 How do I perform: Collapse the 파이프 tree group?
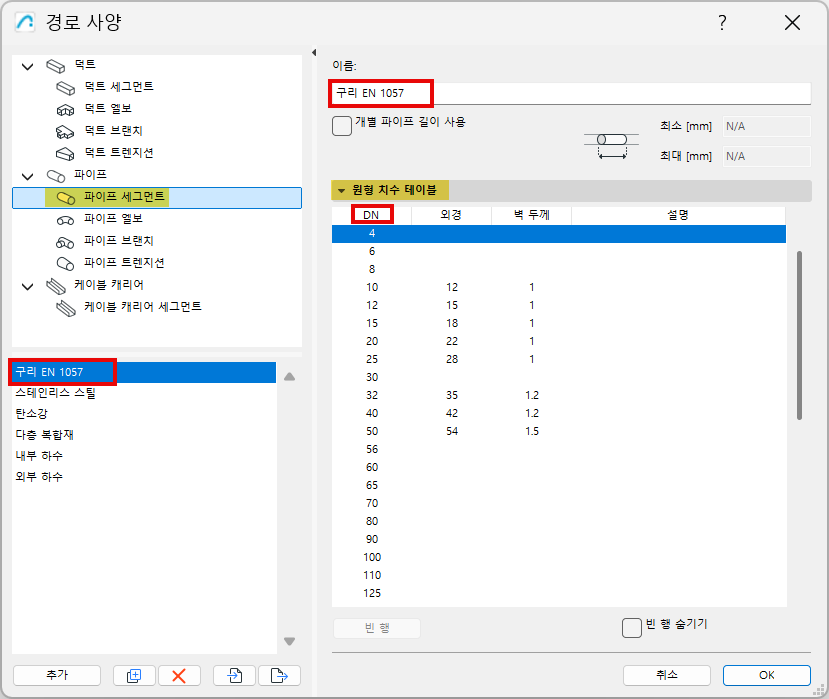click(x=27, y=176)
